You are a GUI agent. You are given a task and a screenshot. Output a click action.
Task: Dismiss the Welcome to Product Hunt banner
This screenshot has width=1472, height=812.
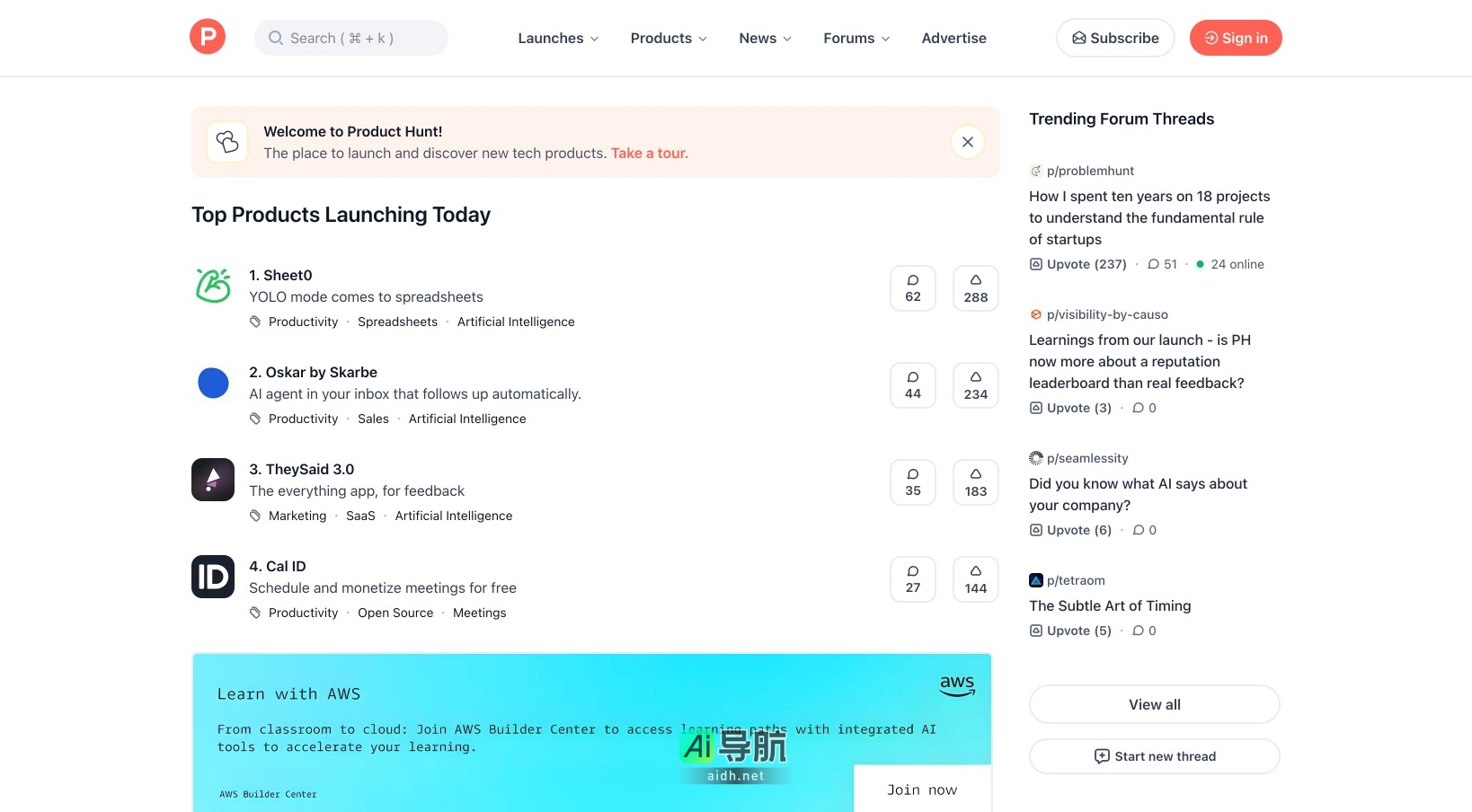(967, 142)
